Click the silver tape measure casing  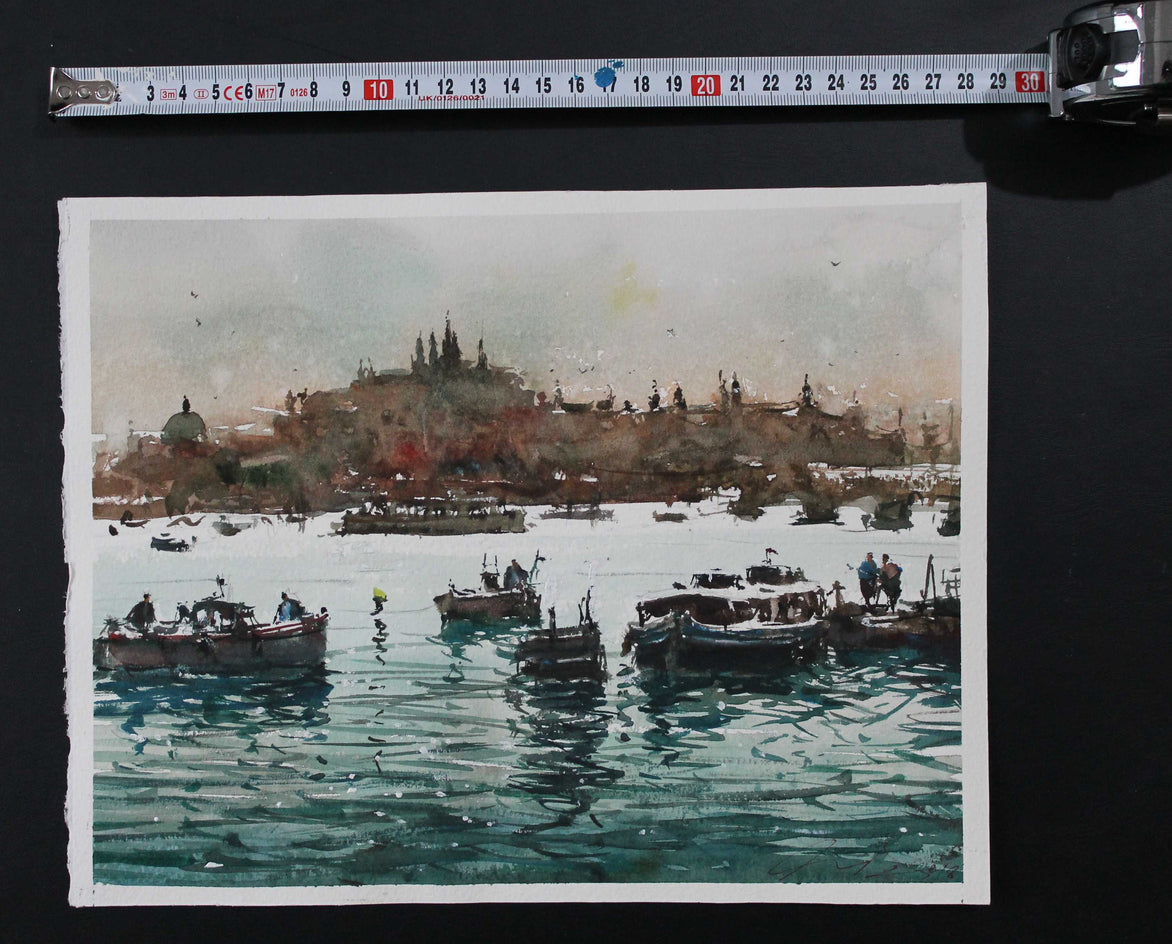point(1095,55)
